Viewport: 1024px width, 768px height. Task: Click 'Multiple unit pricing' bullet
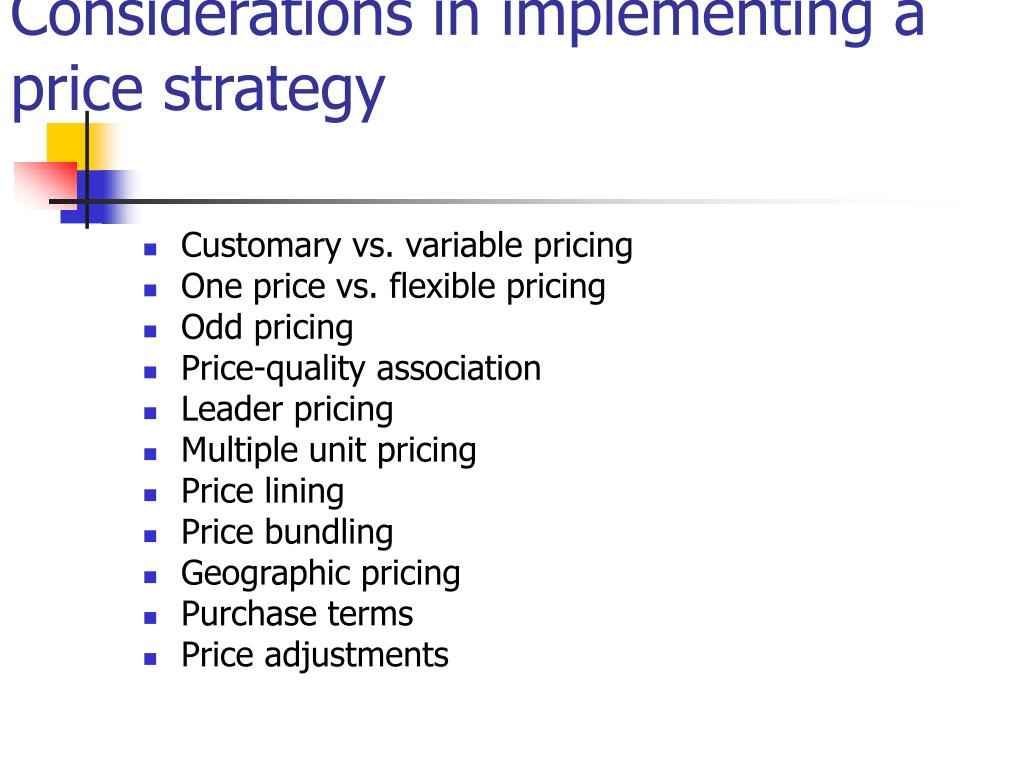coord(328,451)
